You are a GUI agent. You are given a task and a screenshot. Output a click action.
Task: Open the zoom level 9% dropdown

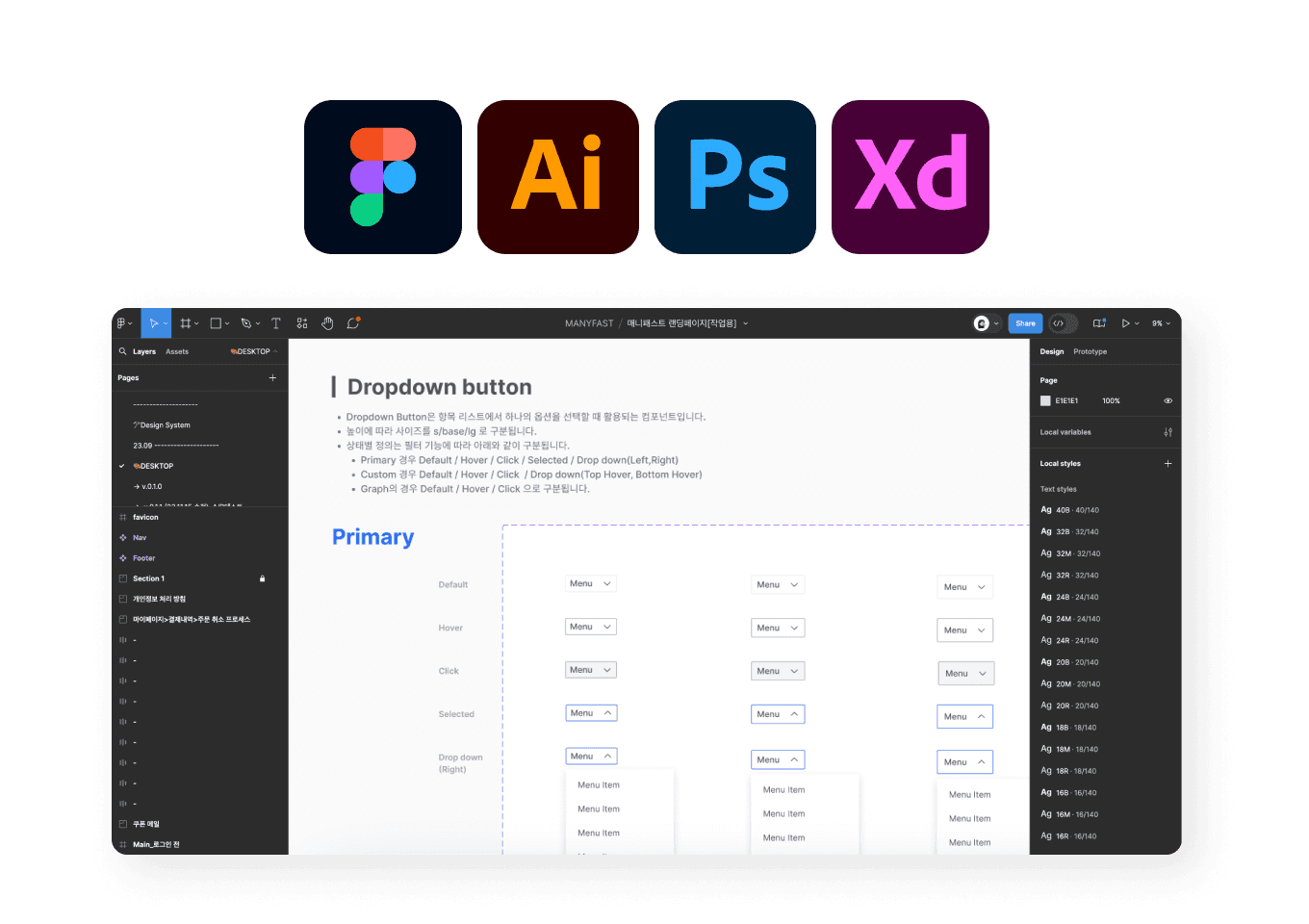coord(1161,323)
